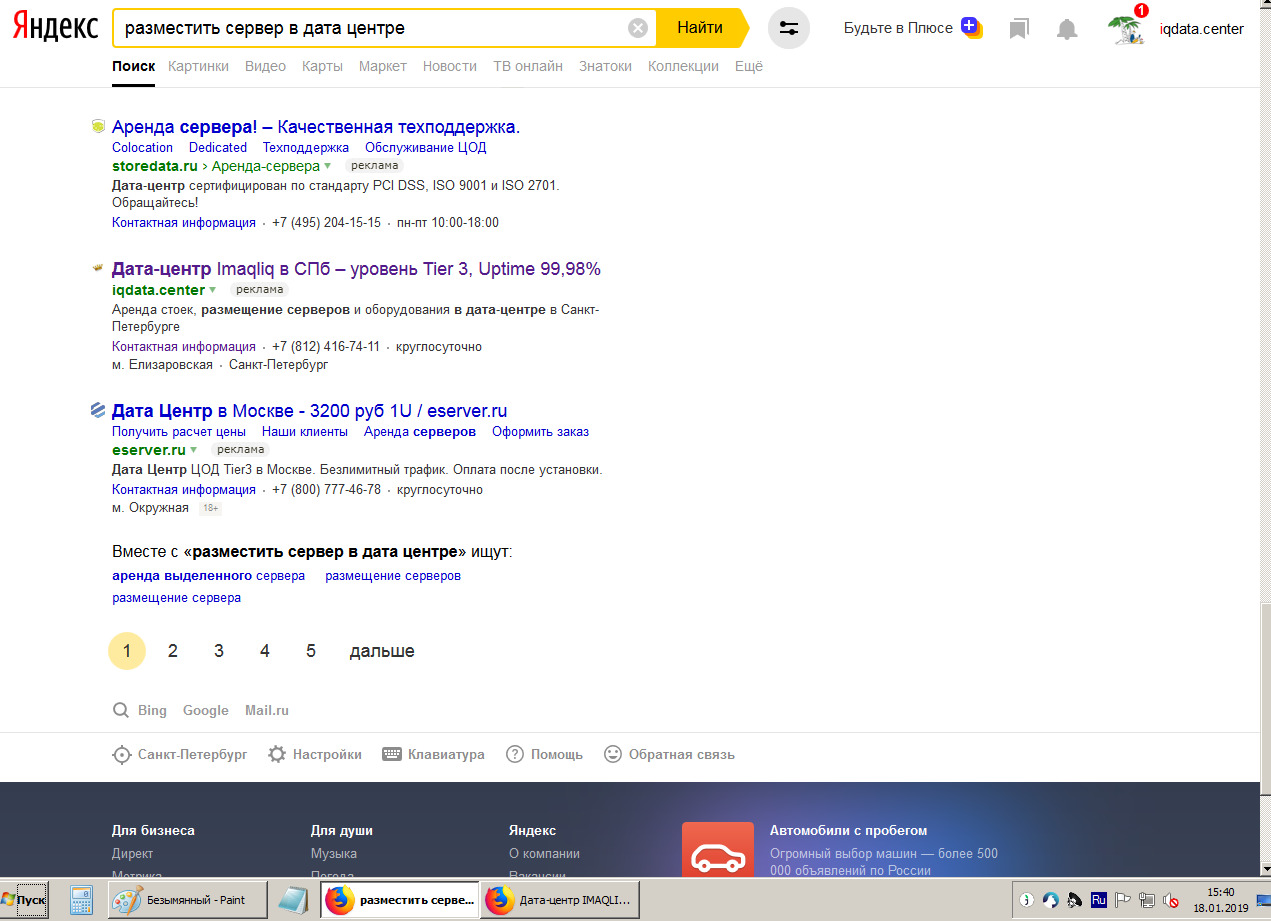The width and height of the screenshot is (1271, 921).
Task: Repeat this search on Mail.ru
Action: coord(267,710)
